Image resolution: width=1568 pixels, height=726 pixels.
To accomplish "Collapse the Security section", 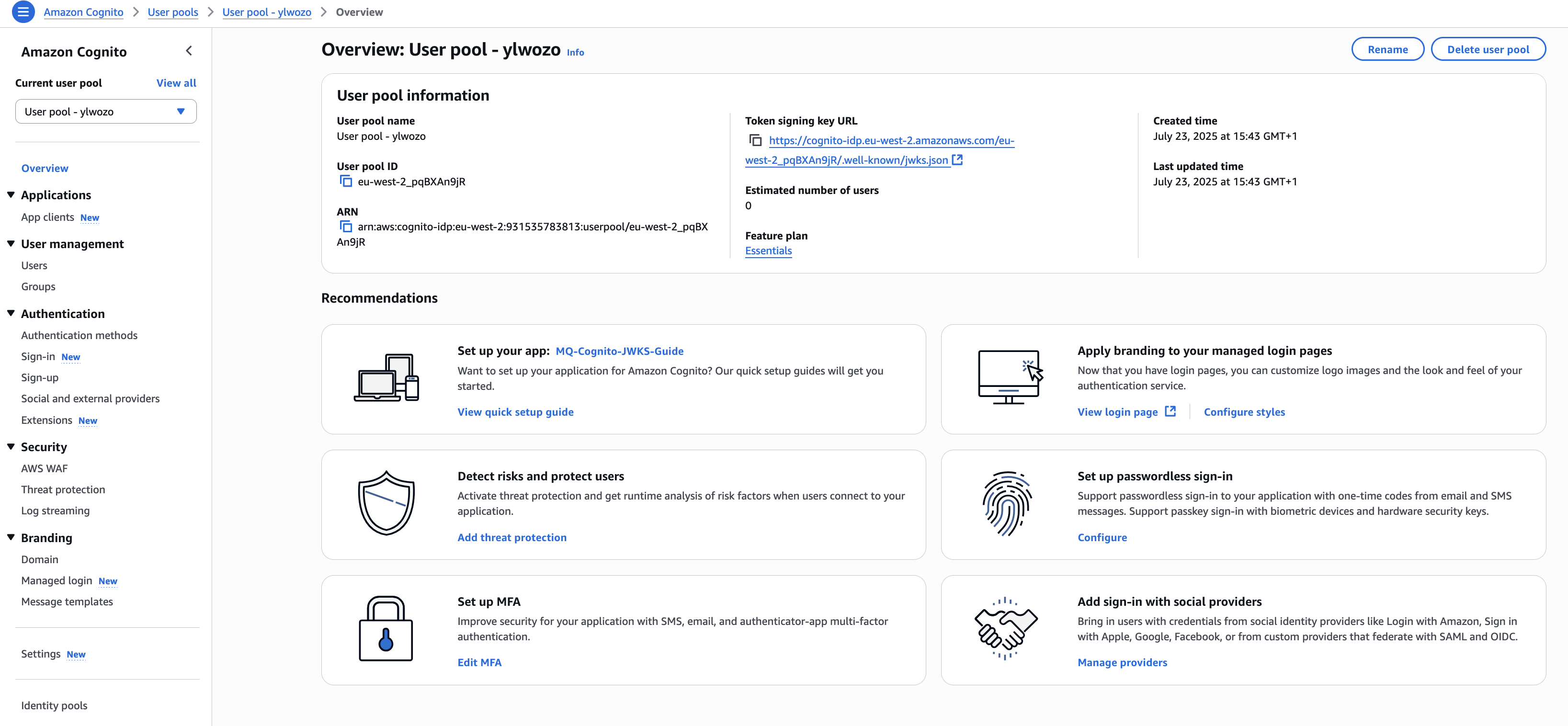I will point(11,447).
